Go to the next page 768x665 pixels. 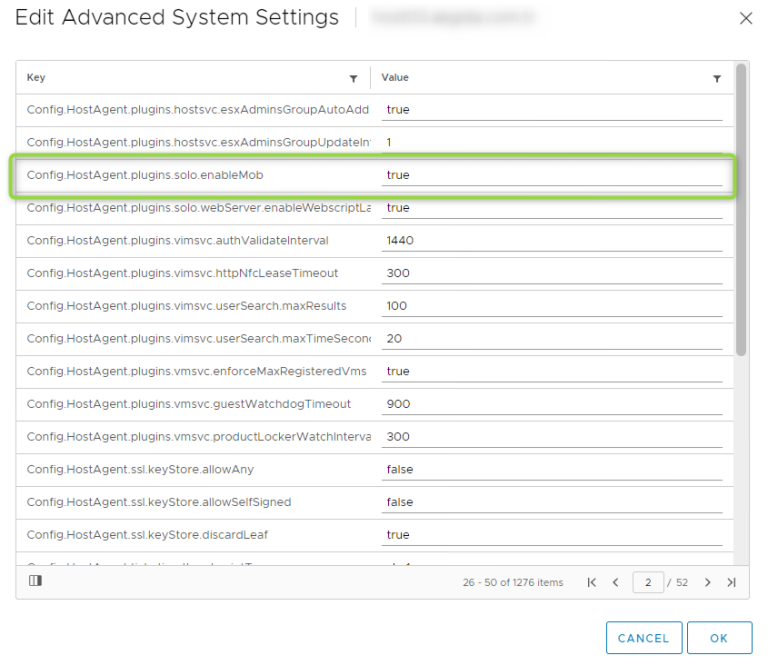(708, 582)
